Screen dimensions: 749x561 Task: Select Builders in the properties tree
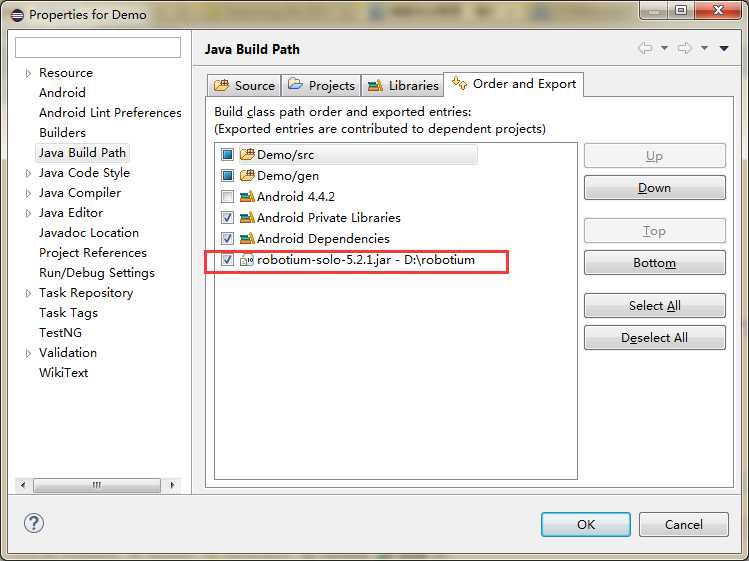click(x=63, y=133)
